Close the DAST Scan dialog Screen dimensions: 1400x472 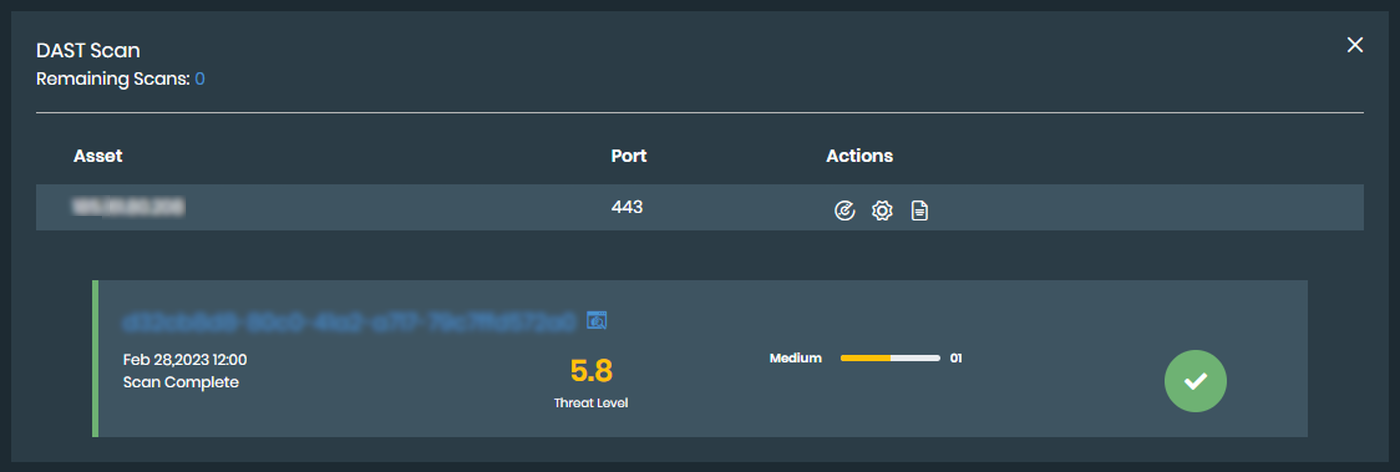coord(1355,45)
